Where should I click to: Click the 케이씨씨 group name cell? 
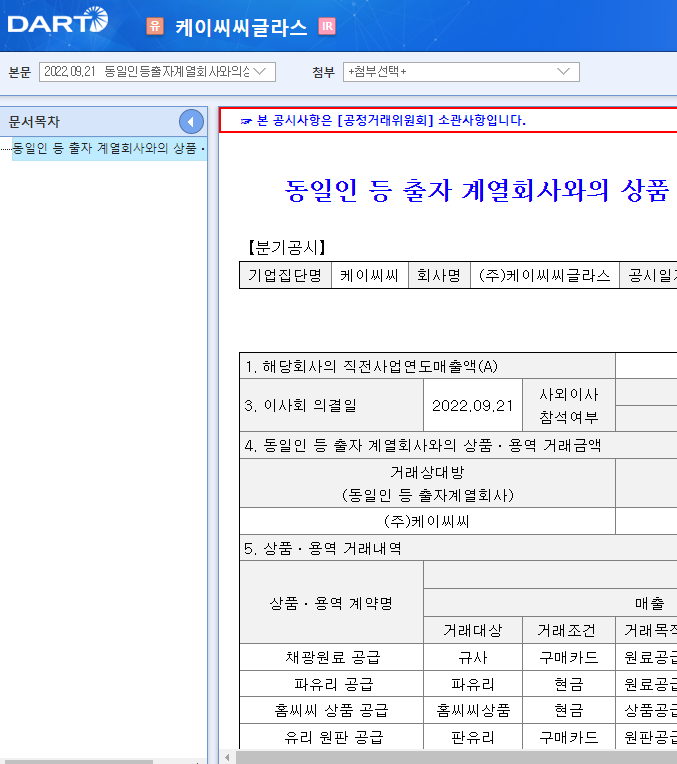point(369,275)
